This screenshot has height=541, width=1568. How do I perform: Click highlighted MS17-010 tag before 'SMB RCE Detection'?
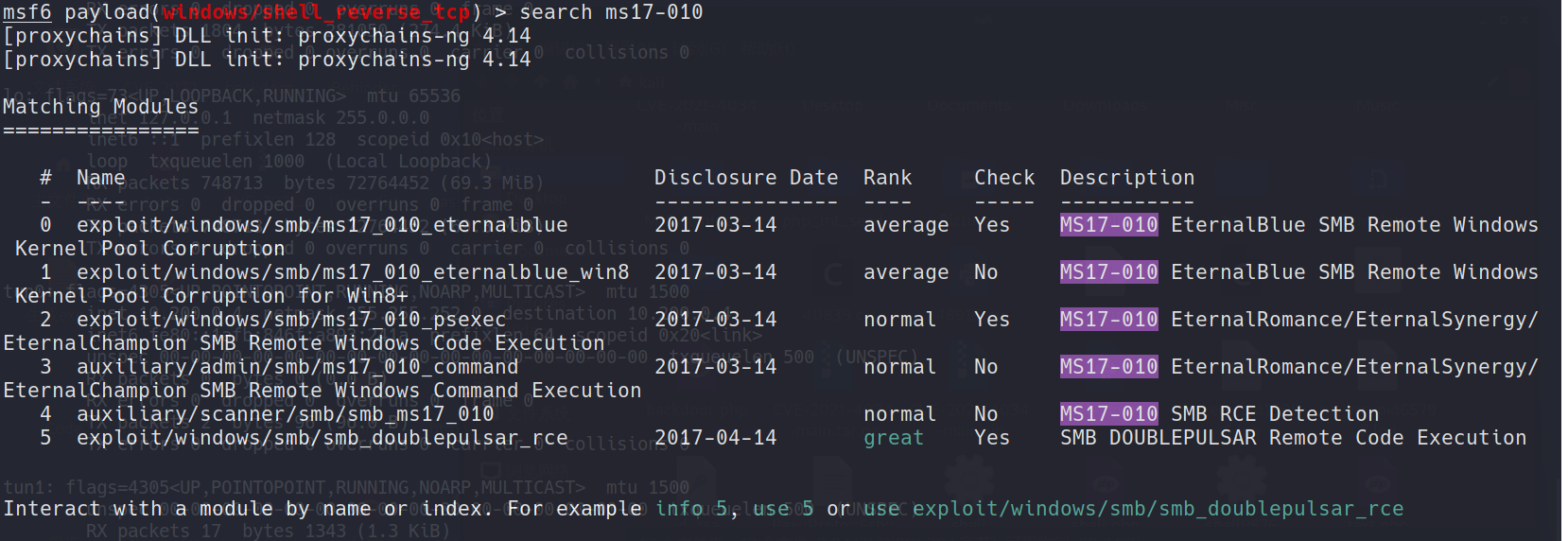[x=1108, y=414]
